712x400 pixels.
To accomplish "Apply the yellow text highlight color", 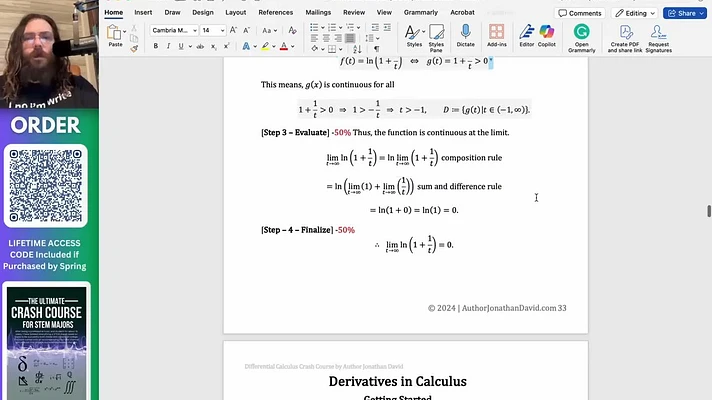I will click(265, 46).
